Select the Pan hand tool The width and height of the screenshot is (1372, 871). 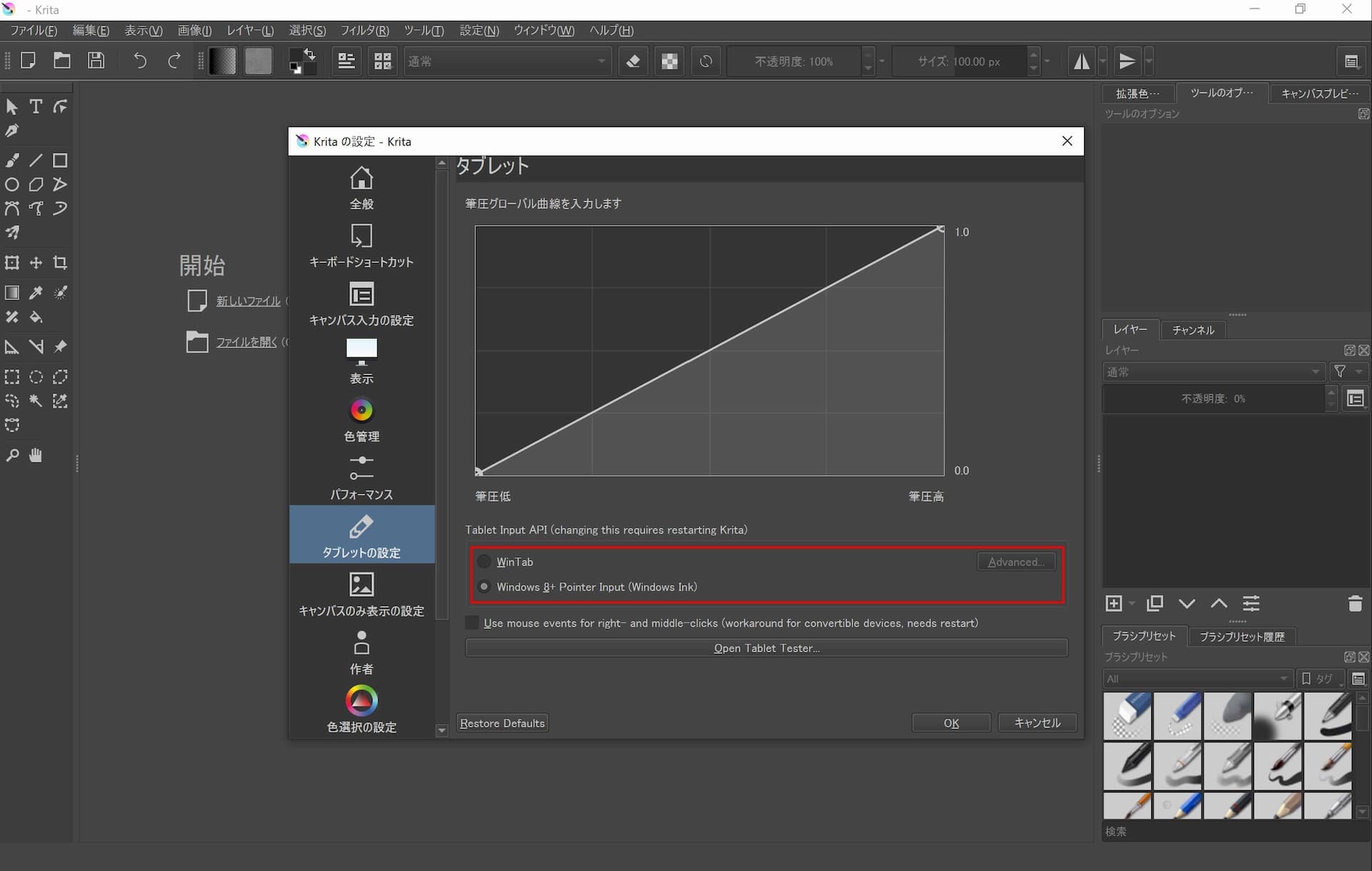coord(36,455)
